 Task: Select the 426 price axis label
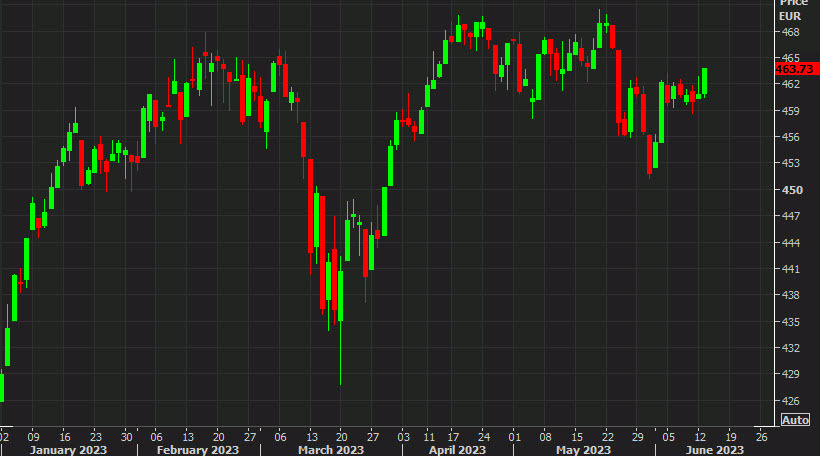(790, 401)
